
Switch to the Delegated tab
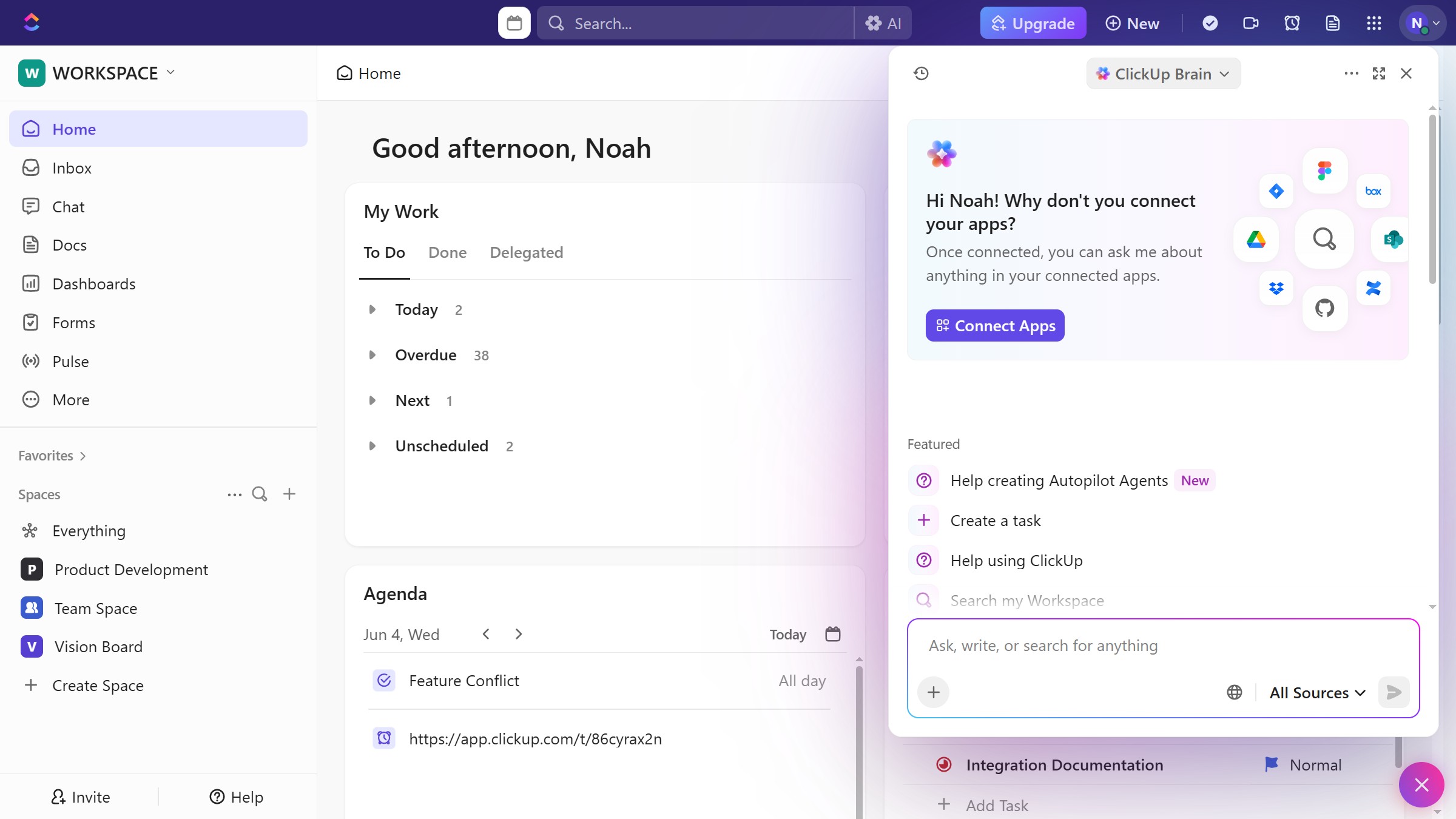pos(526,252)
